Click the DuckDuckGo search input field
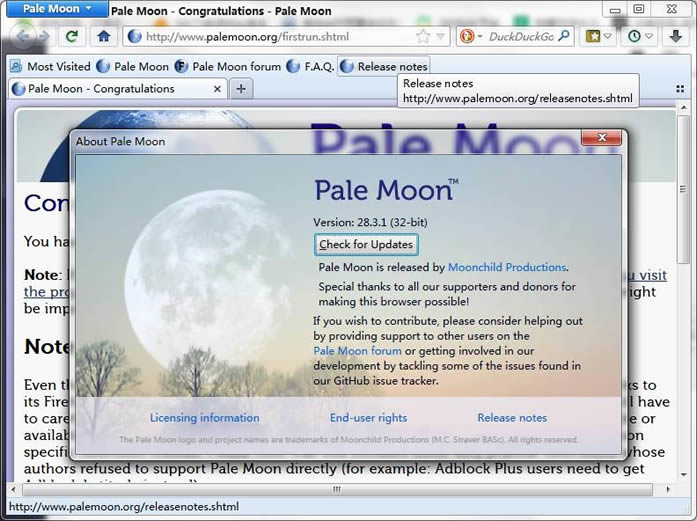This screenshot has height=521, width=697. [521, 36]
